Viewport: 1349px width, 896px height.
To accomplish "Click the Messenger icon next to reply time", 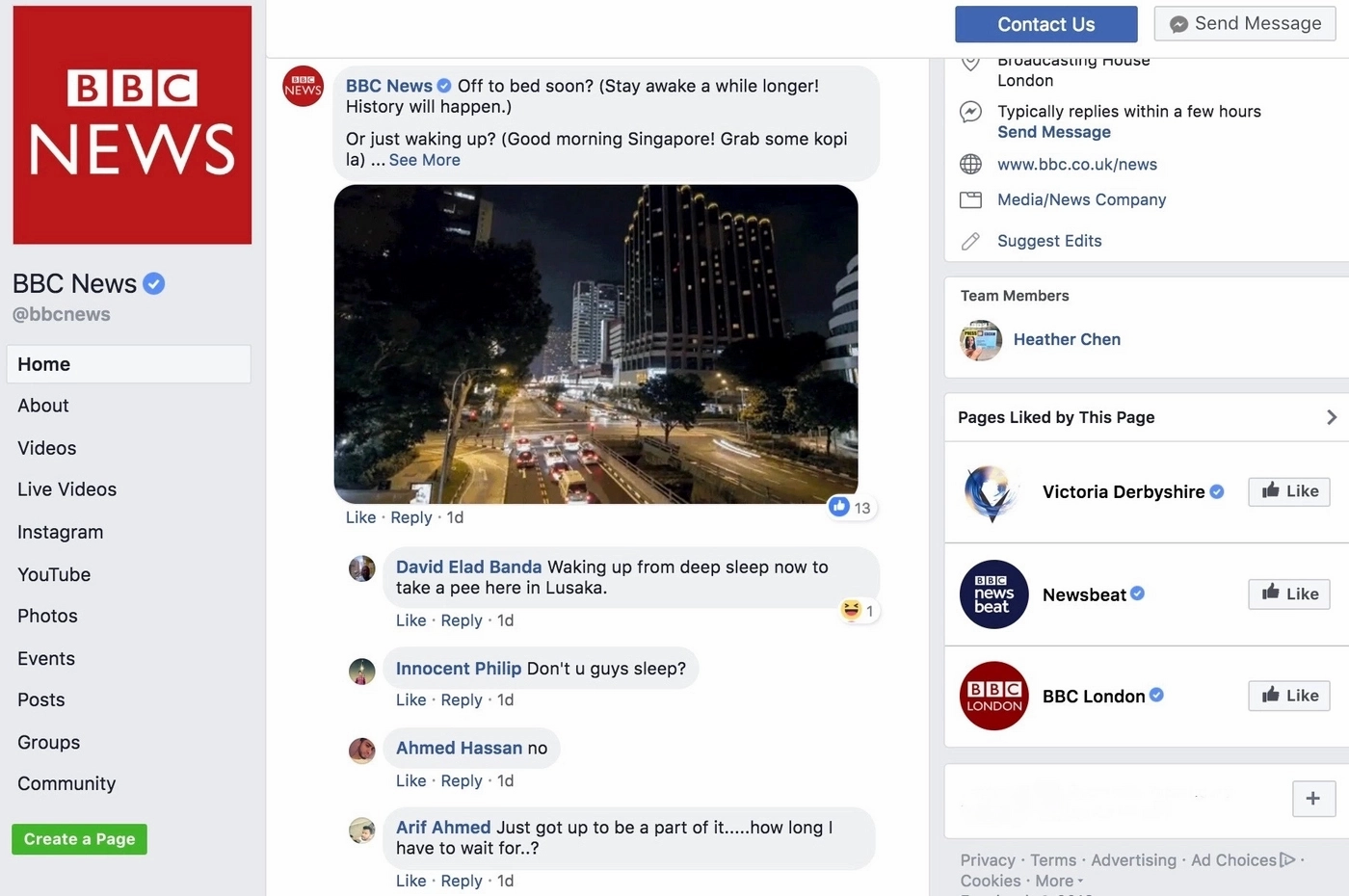I will [x=970, y=112].
